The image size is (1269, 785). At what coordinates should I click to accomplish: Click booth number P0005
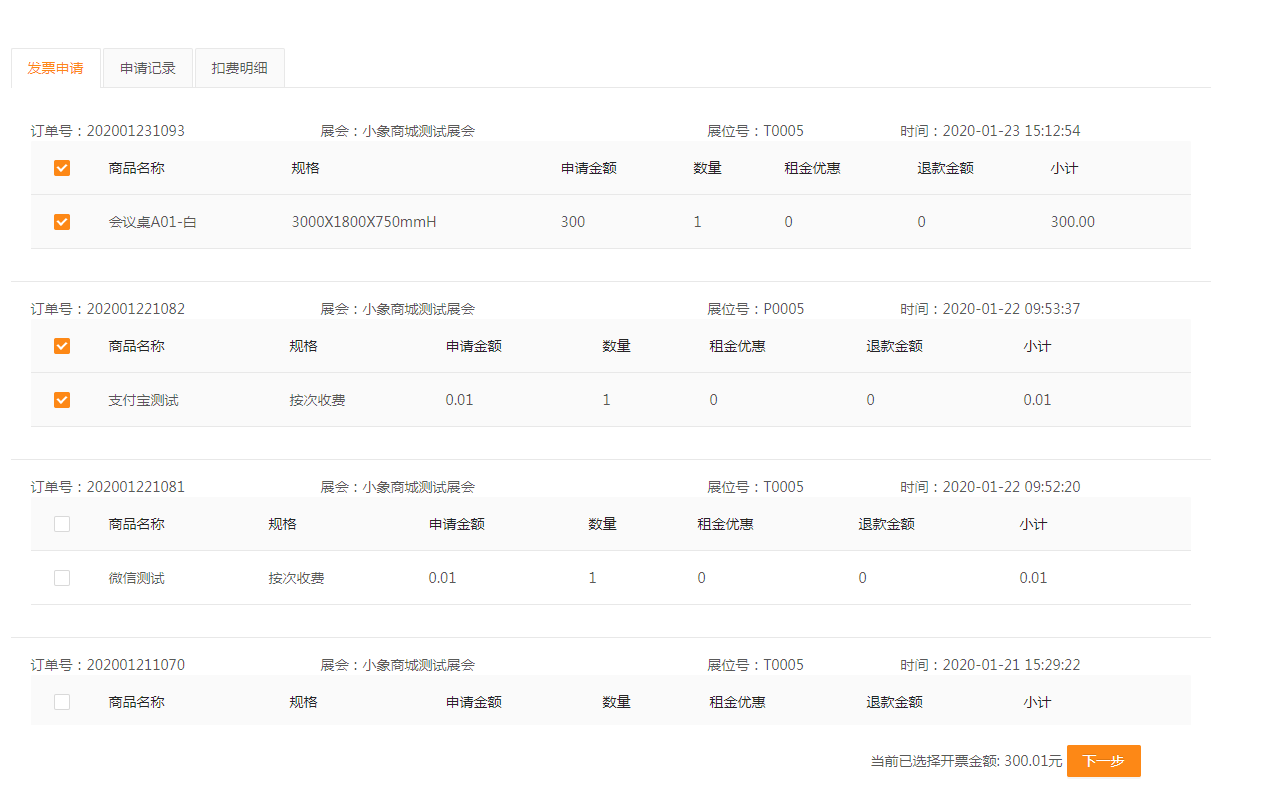click(784, 309)
